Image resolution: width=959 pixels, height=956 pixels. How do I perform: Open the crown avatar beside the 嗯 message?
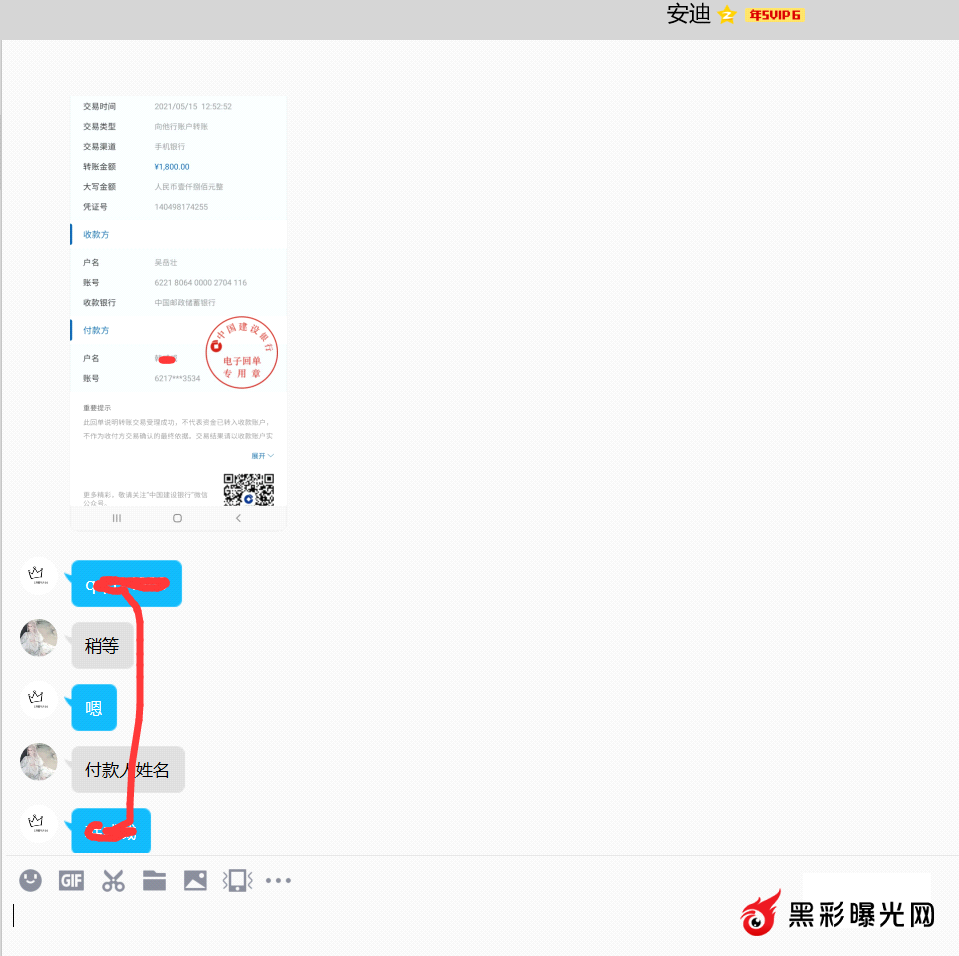click(x=38, y=699)
